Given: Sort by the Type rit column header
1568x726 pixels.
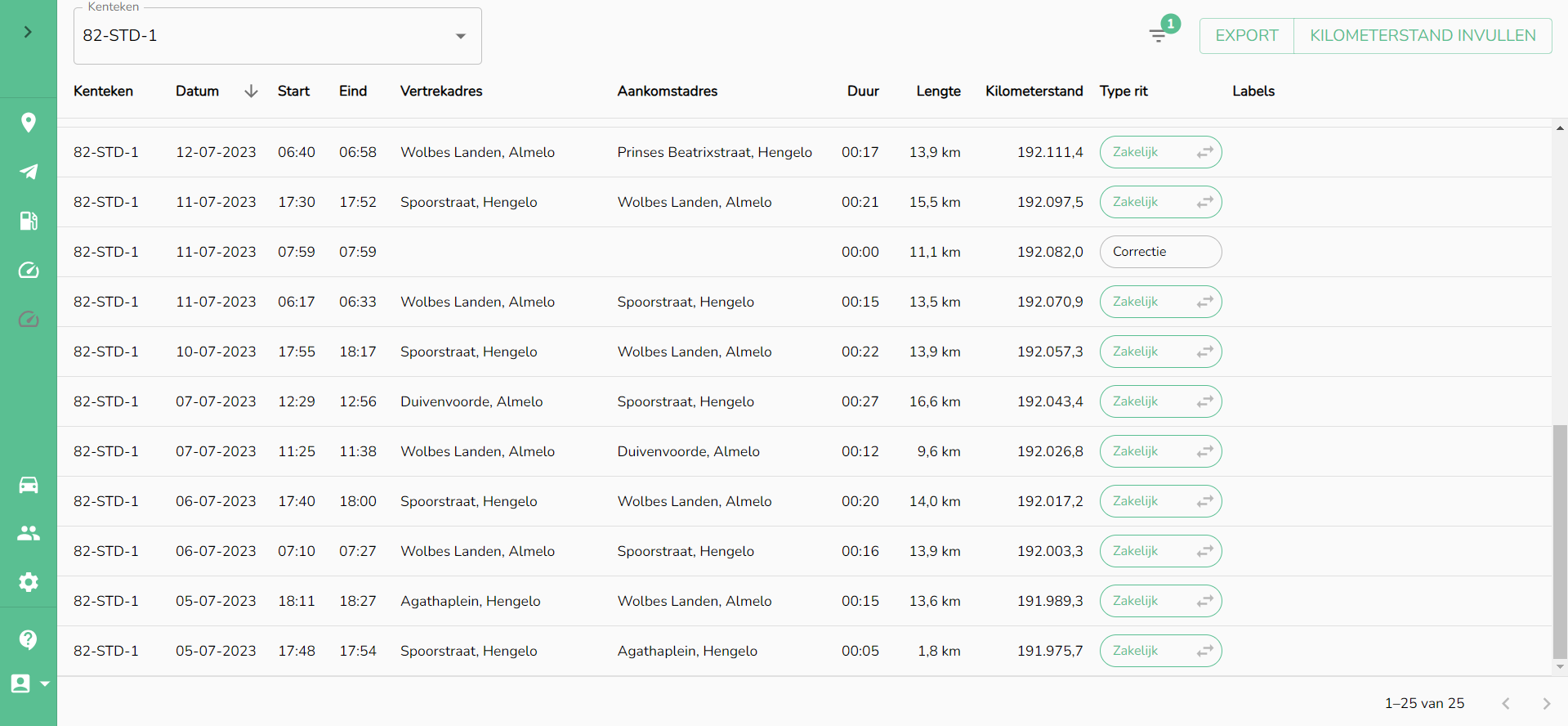Looking at the screenshot, I should tap(1124, 91).
